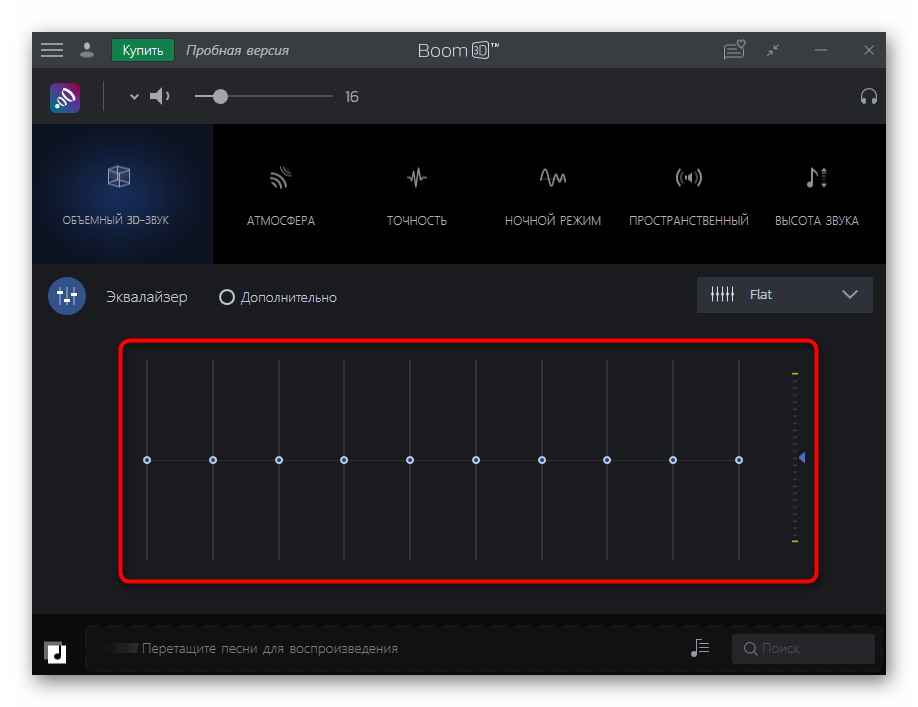This screenshot has height=707, width=918.
Task: Open the user account profile icon
Action: tap(87, 50)
